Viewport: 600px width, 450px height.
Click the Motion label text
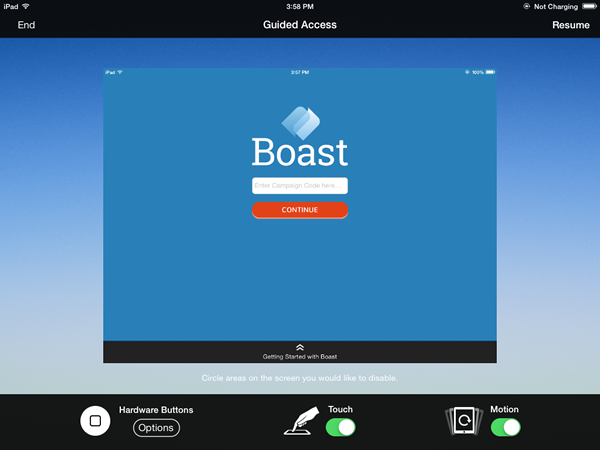tap(504, 409)
